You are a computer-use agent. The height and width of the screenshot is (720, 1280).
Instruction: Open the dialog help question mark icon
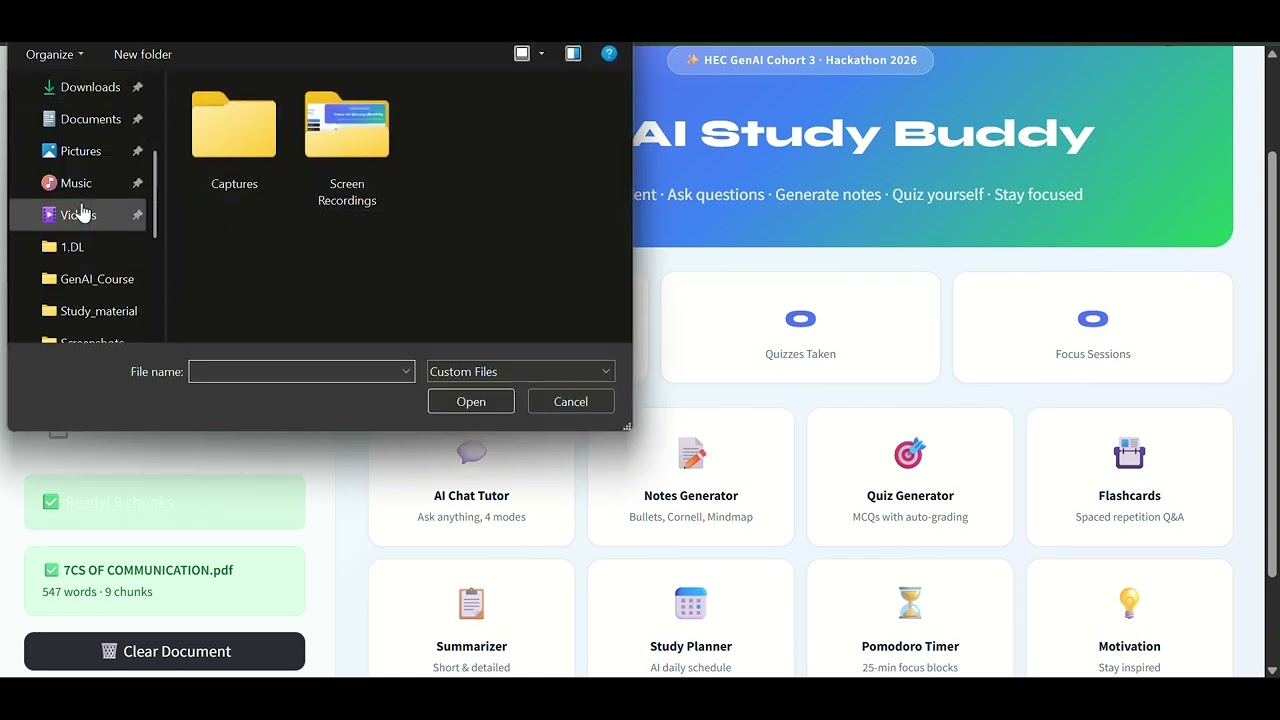point(609,54)
